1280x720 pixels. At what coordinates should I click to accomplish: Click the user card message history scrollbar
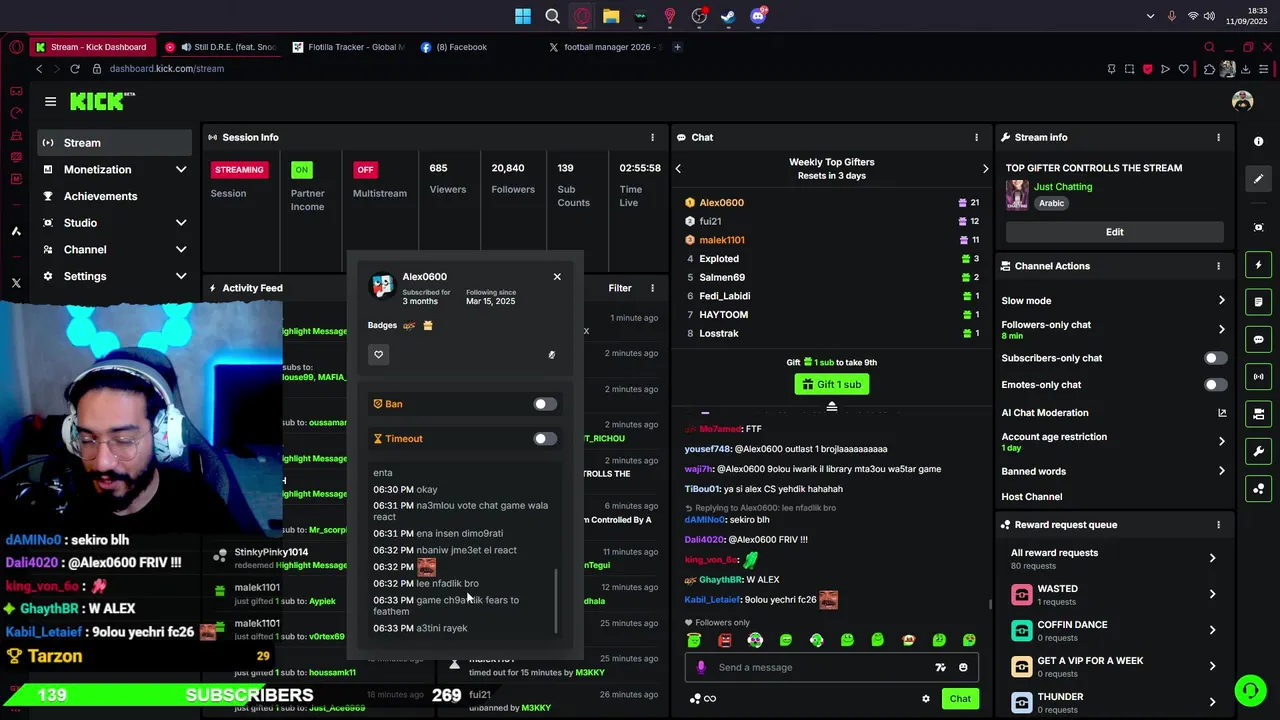coord(556,601)
